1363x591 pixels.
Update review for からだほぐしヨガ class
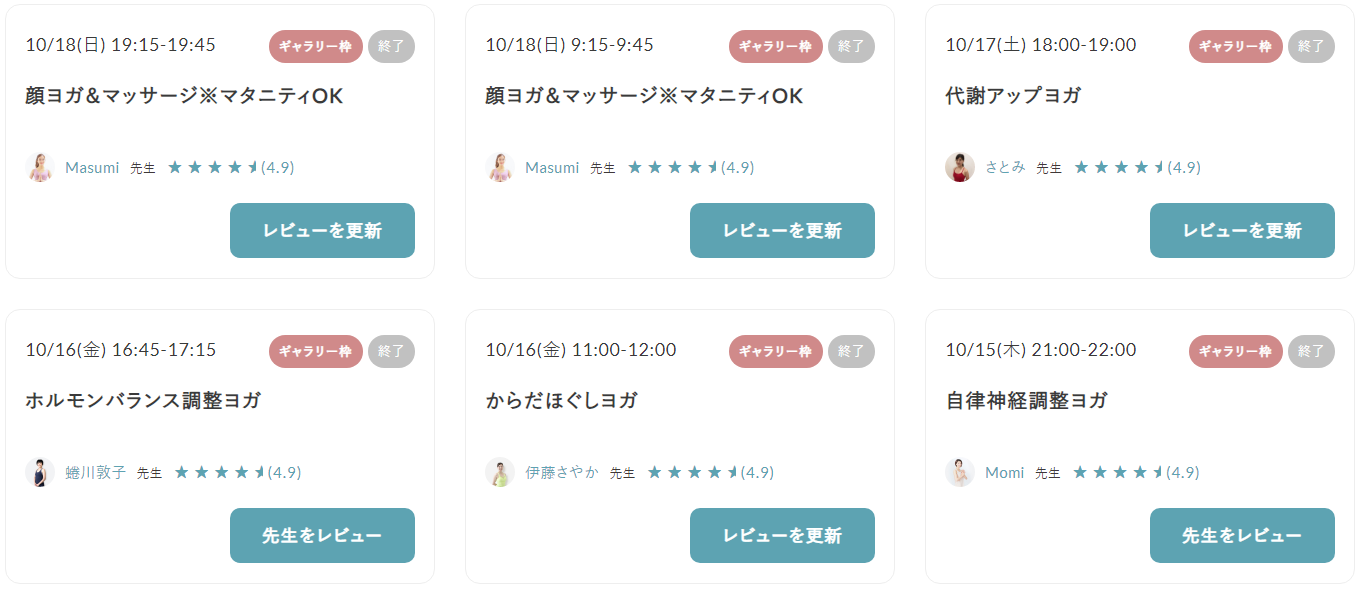pyautogui.click(x=782, y=536)
